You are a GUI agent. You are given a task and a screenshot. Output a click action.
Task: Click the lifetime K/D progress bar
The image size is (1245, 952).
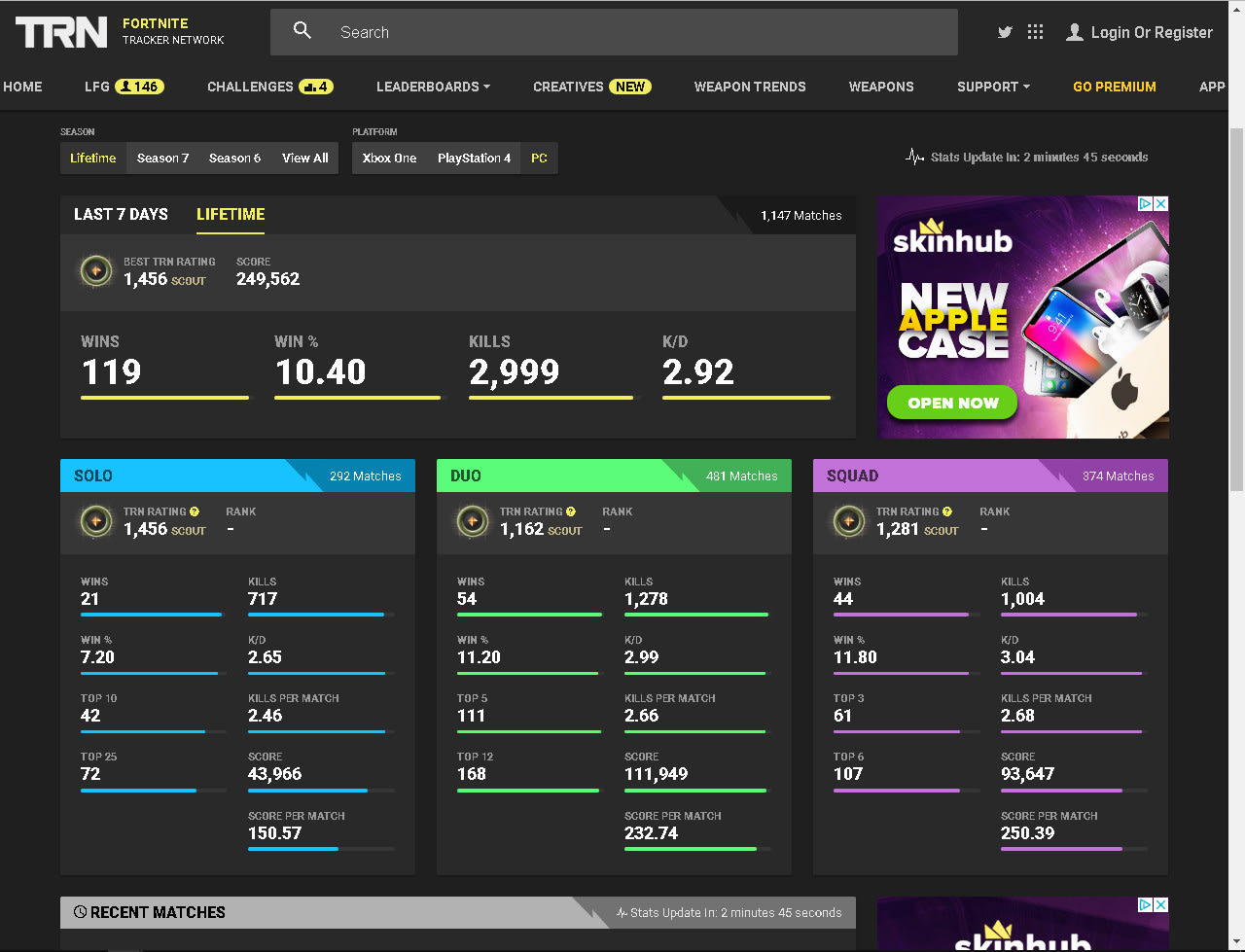pos(747,398)
